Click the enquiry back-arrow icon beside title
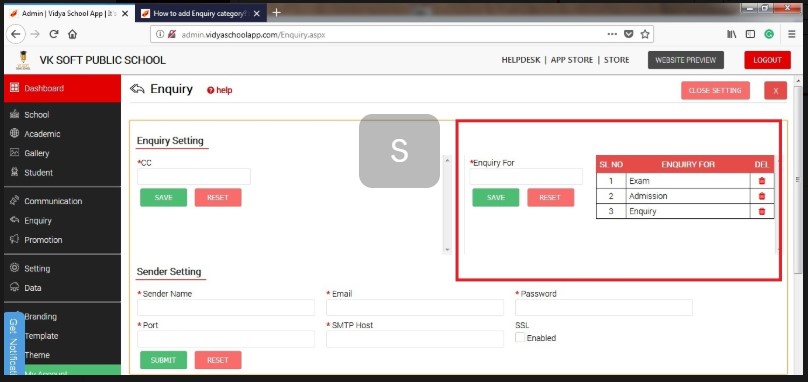 click(x=137, y=89)
